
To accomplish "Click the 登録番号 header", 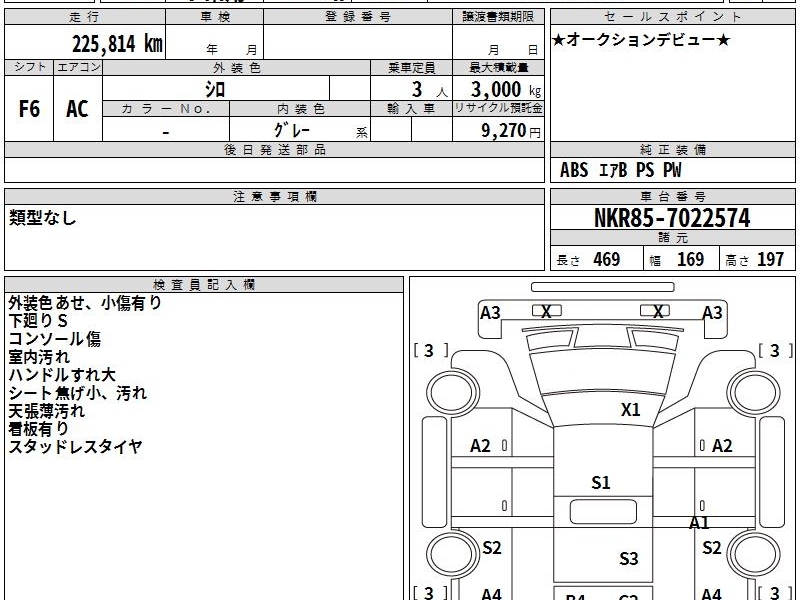I will [358, 17].
